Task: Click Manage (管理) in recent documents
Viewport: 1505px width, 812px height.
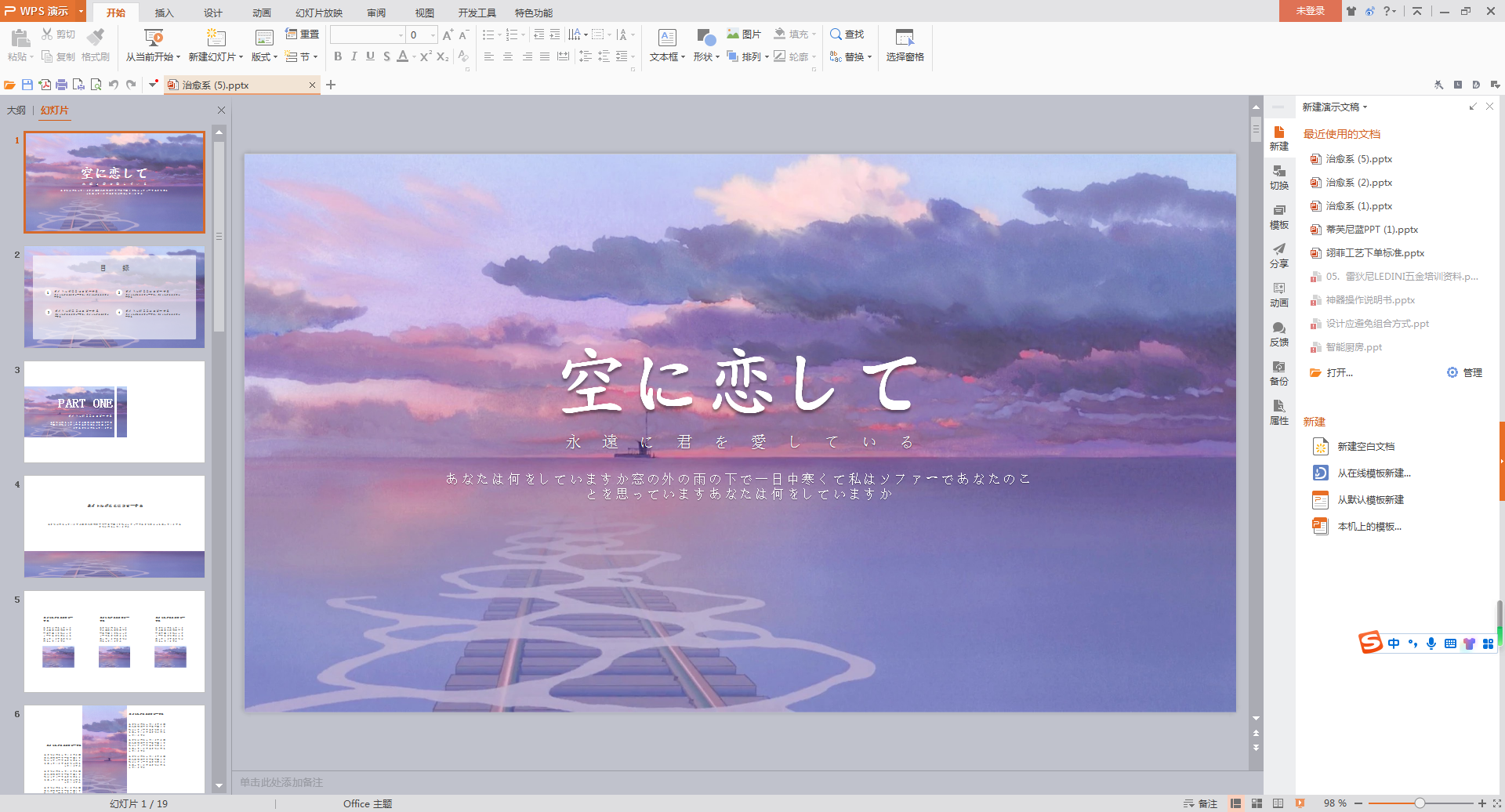Action: click(x=1464, y=373)
